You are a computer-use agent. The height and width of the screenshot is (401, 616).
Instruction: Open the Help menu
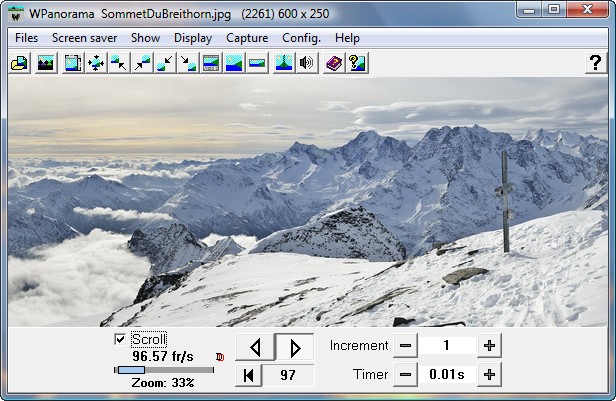click(347, 38)
